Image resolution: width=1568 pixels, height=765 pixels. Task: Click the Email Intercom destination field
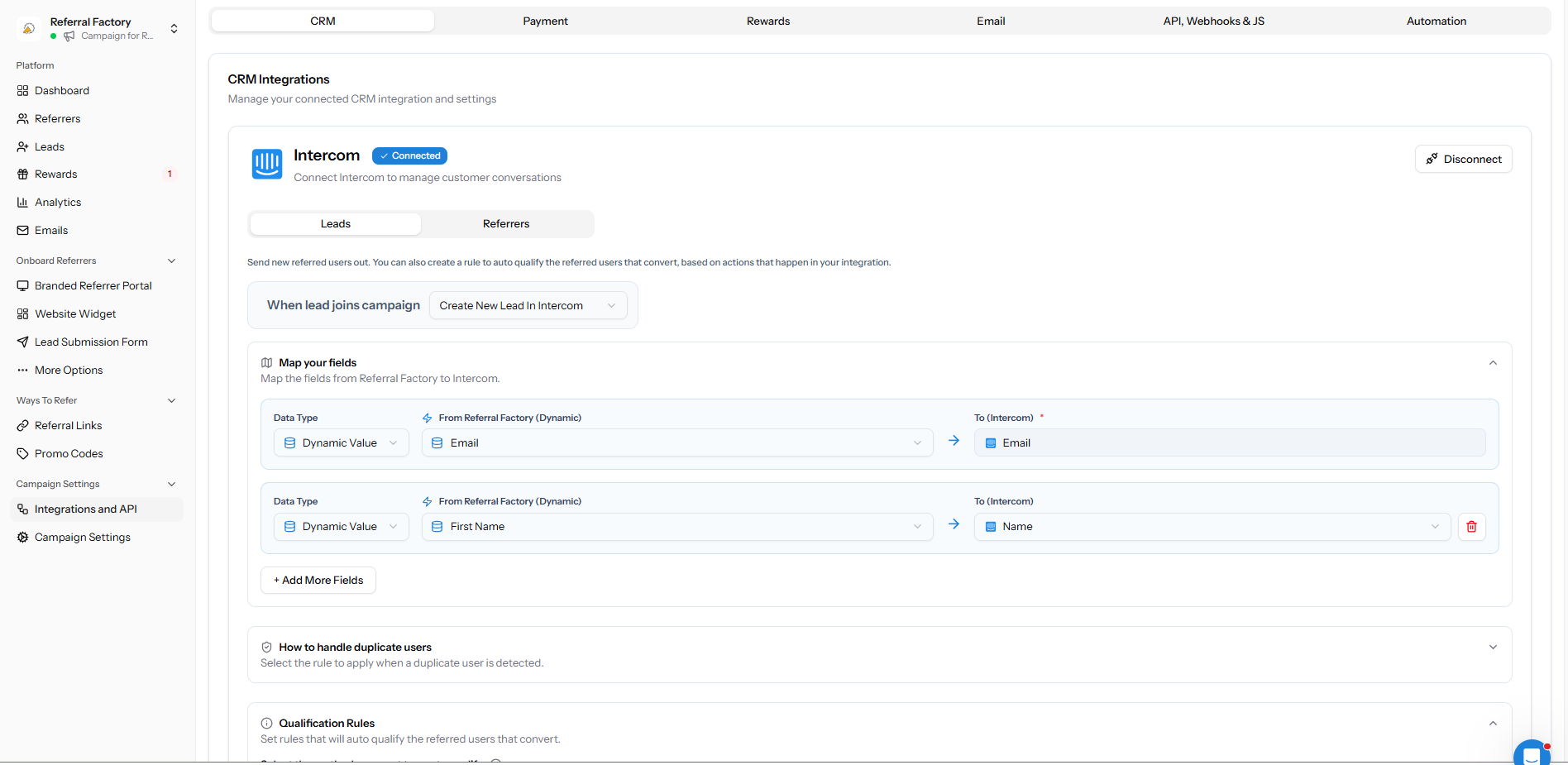click(1230, 443)
